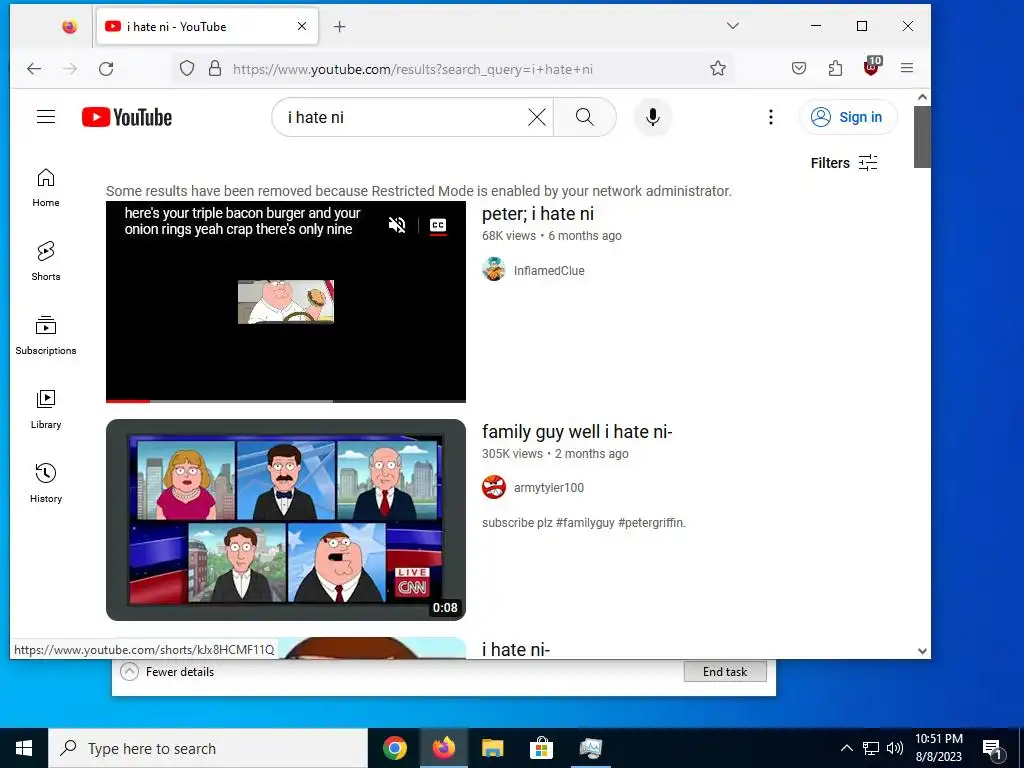1024x768 pixels.
Task: Launch Chrome from the taskbar
Action: [x=395, y=748]
